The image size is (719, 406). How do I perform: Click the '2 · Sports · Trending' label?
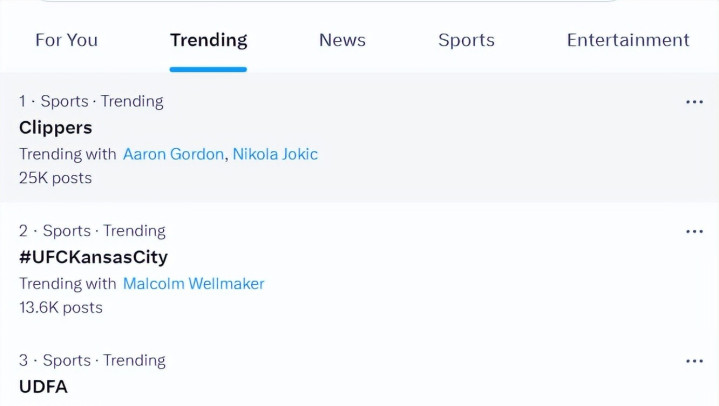pyautogui.click(x=92, y=231)
